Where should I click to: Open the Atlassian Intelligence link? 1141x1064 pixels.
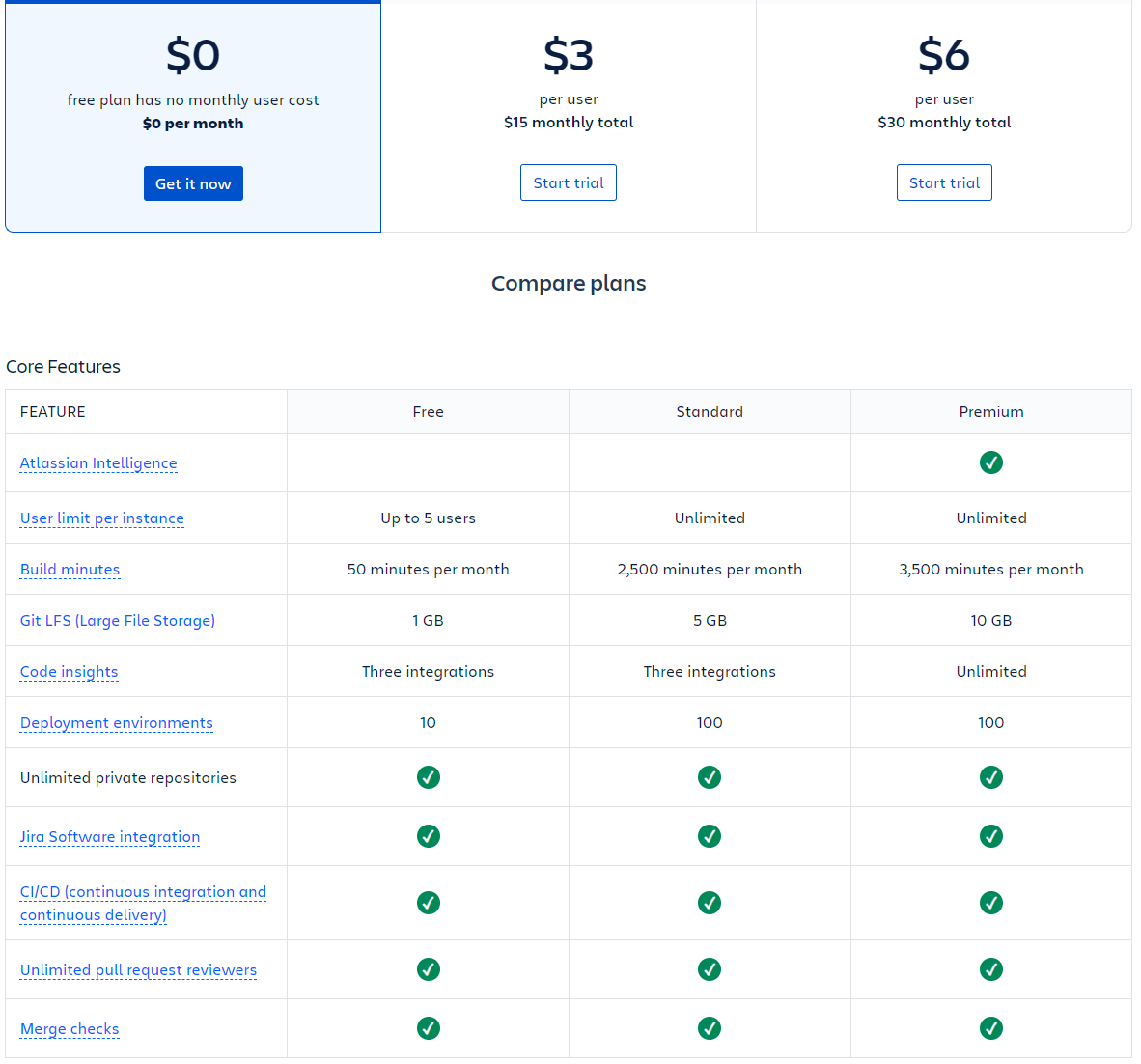(x=98, y=462)
